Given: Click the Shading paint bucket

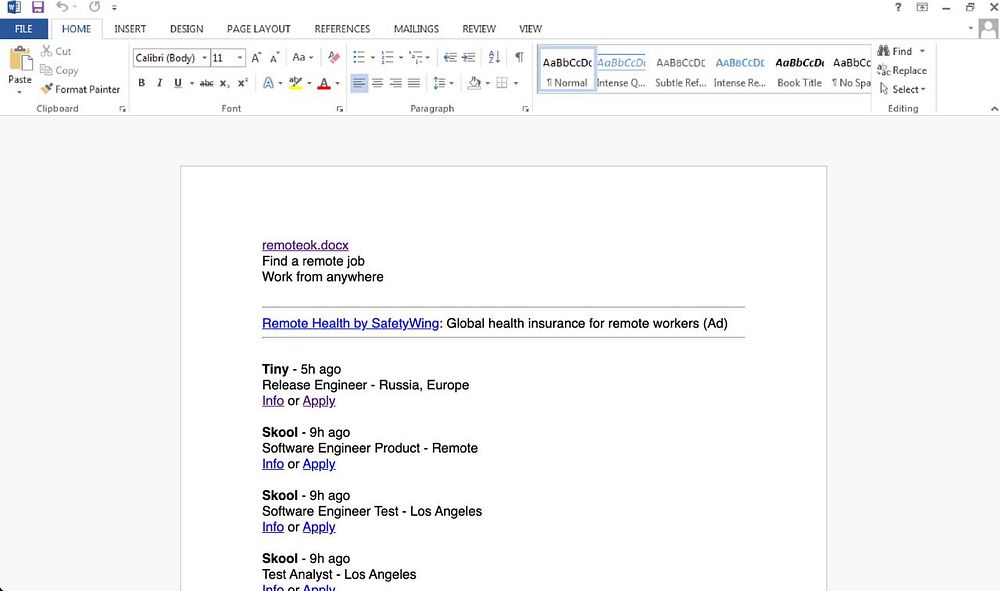Looking at the screenshot, I should pos(474,83).
